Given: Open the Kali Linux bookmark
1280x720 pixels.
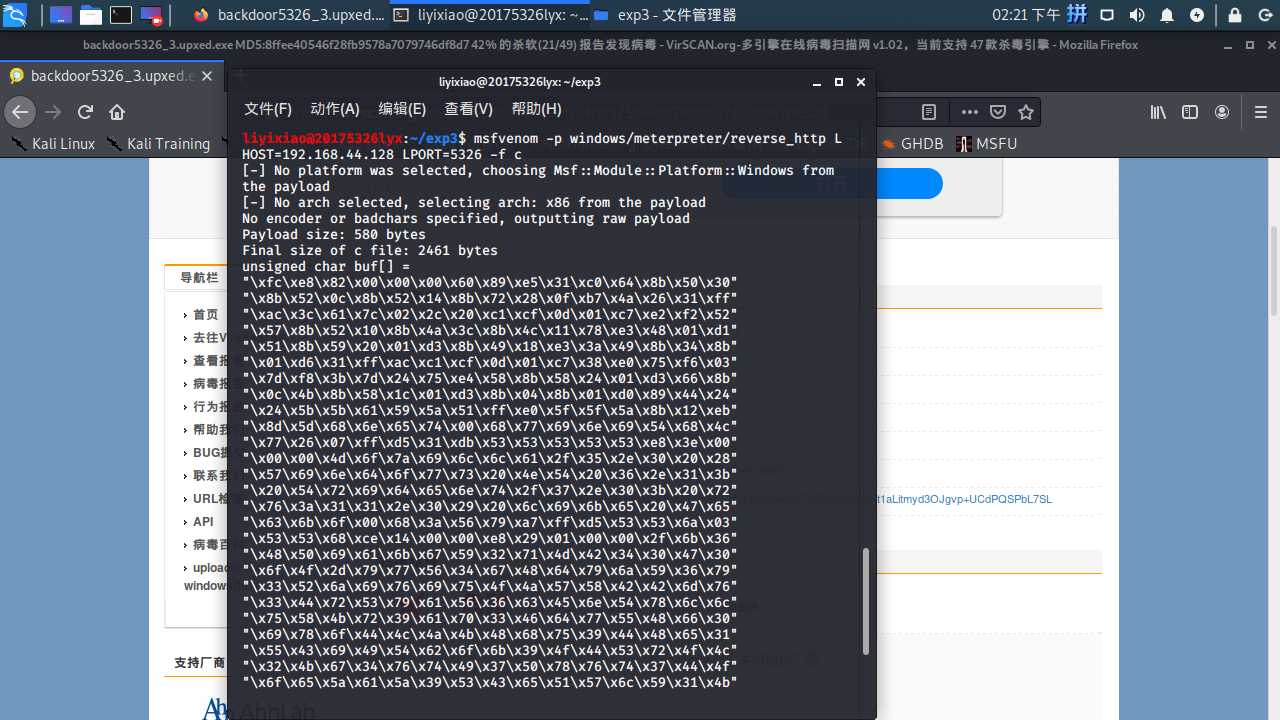Looking at the screenshot, I should pos(53,144).
